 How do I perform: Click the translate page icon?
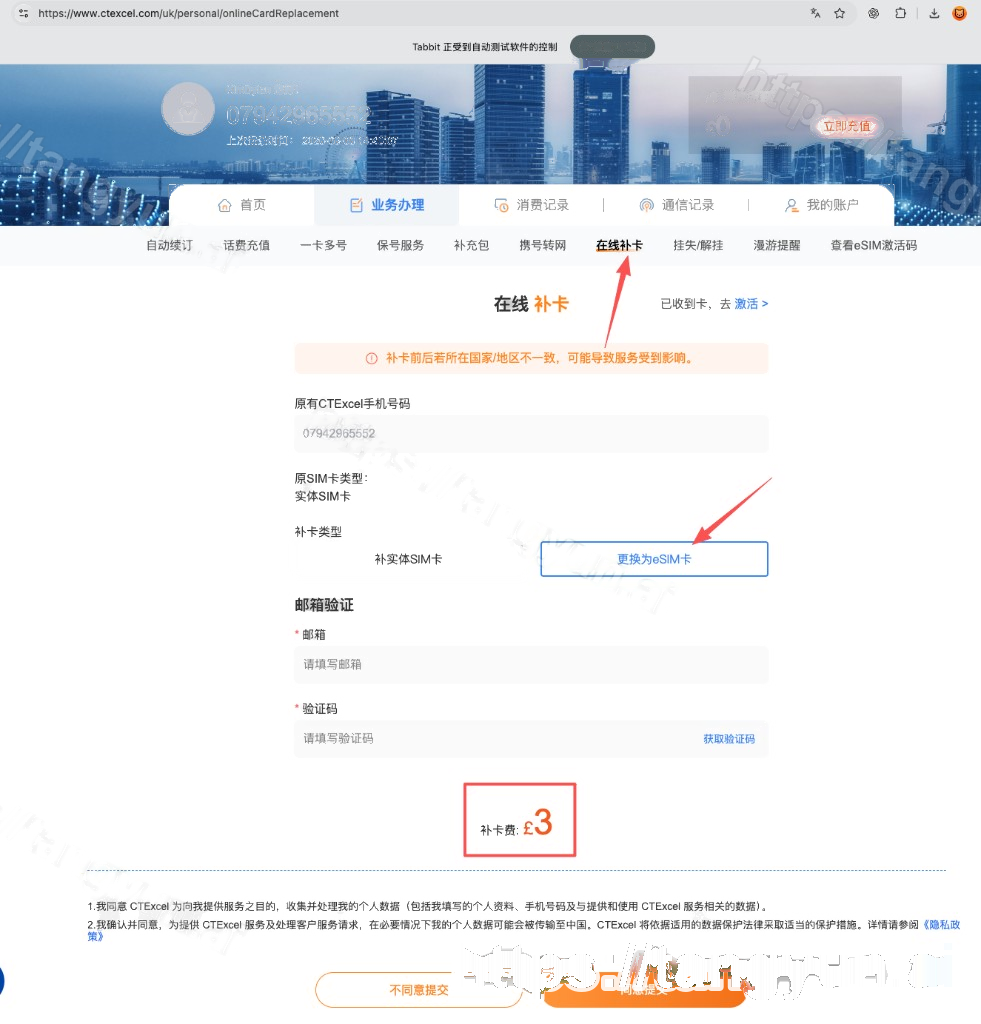(815, 13)
